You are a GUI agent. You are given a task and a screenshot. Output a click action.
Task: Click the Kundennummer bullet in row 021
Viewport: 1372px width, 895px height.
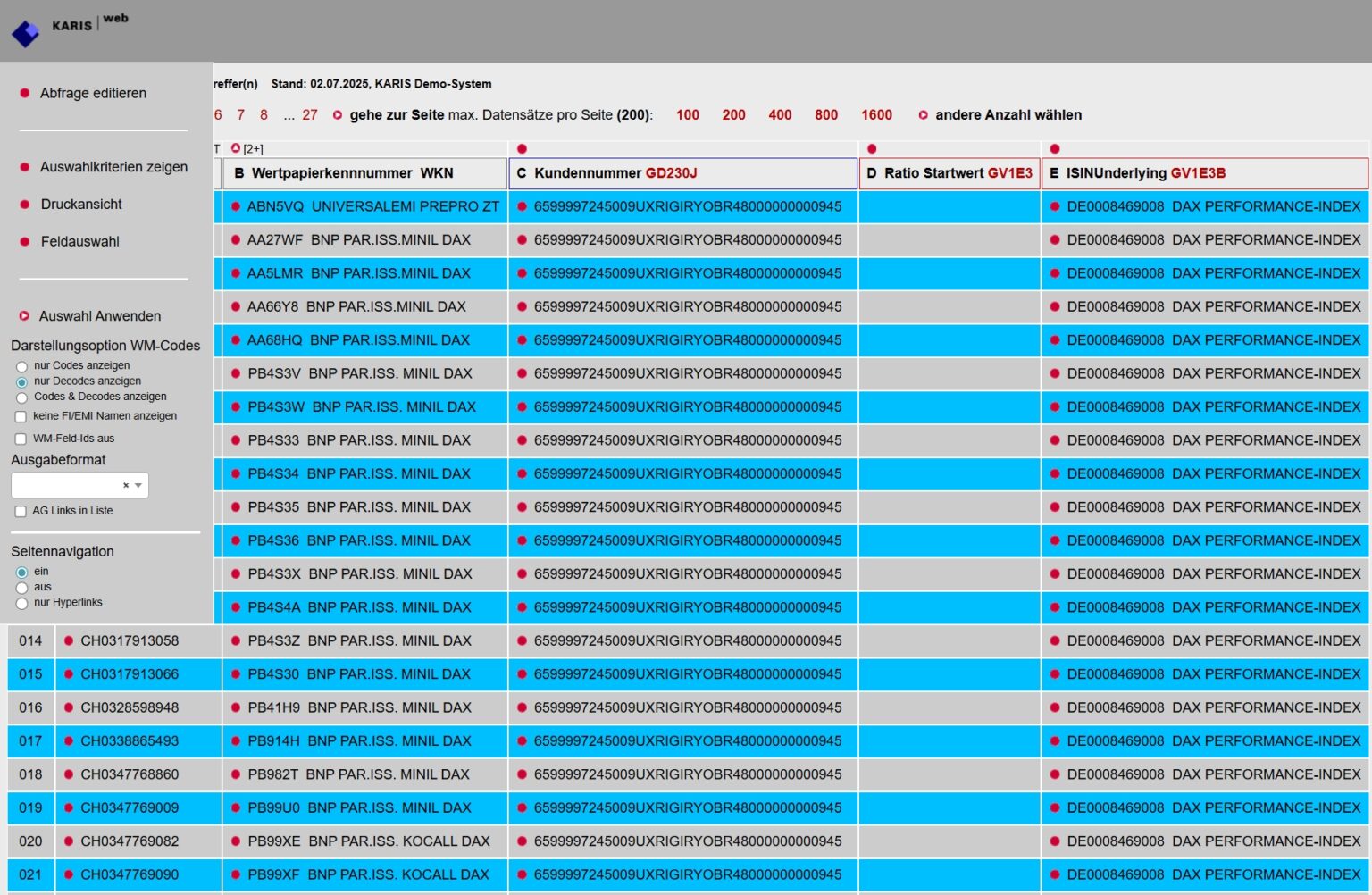(x=522, y=875)
